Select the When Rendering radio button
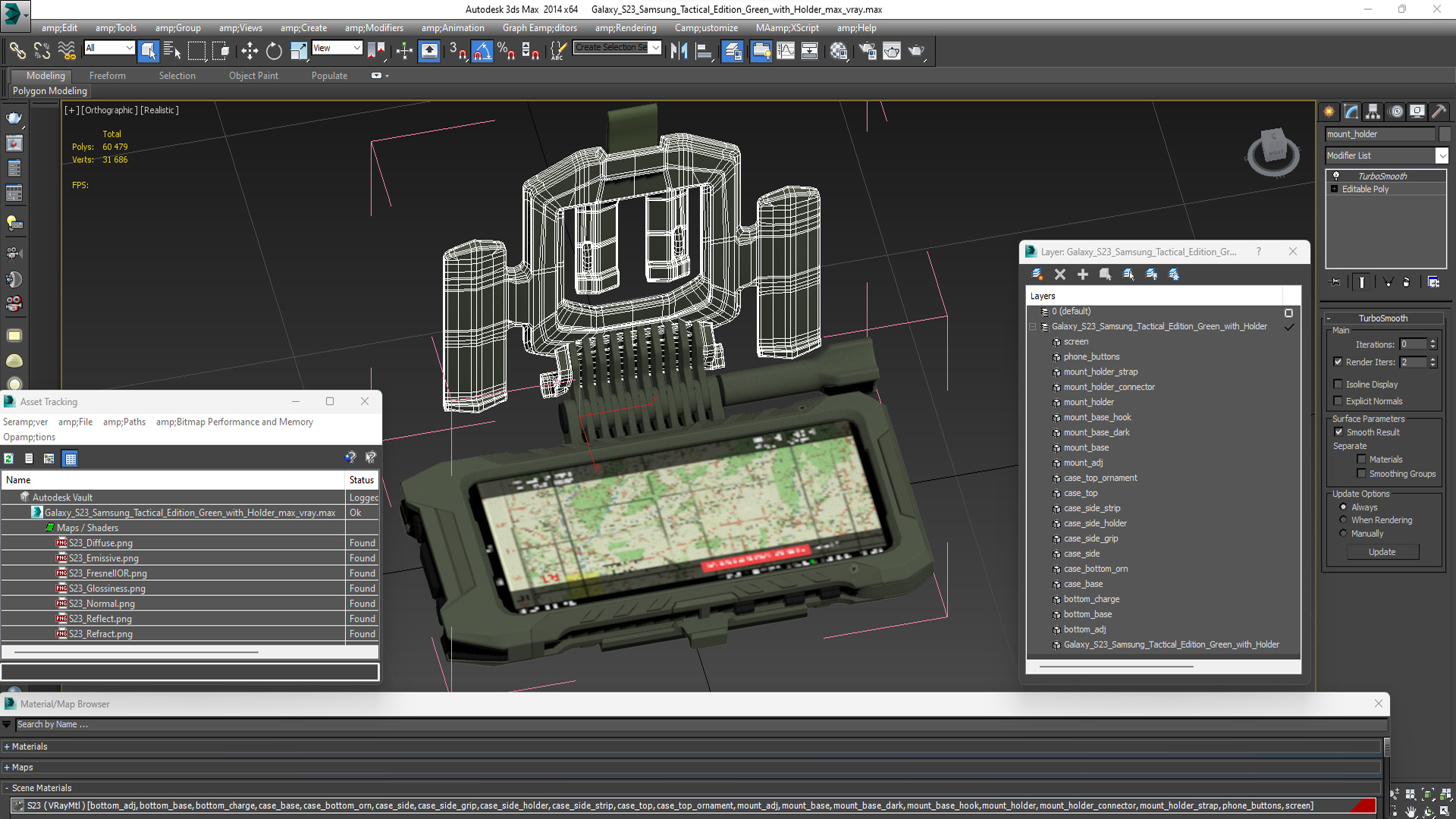The height and width of the screenshot is (819, 1456). pyautogui.click(x=1344, y=520)
